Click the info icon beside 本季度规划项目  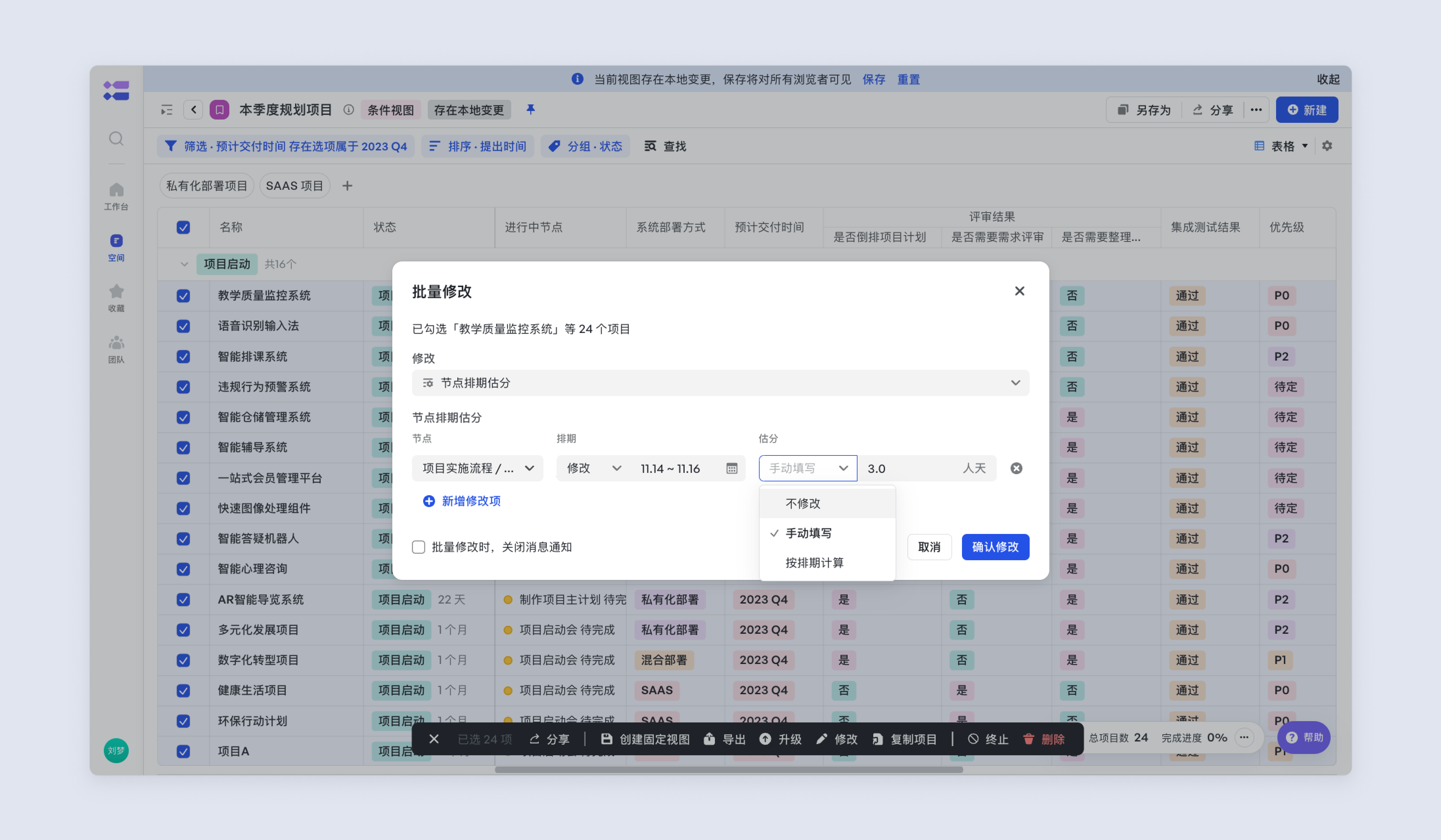348,110
